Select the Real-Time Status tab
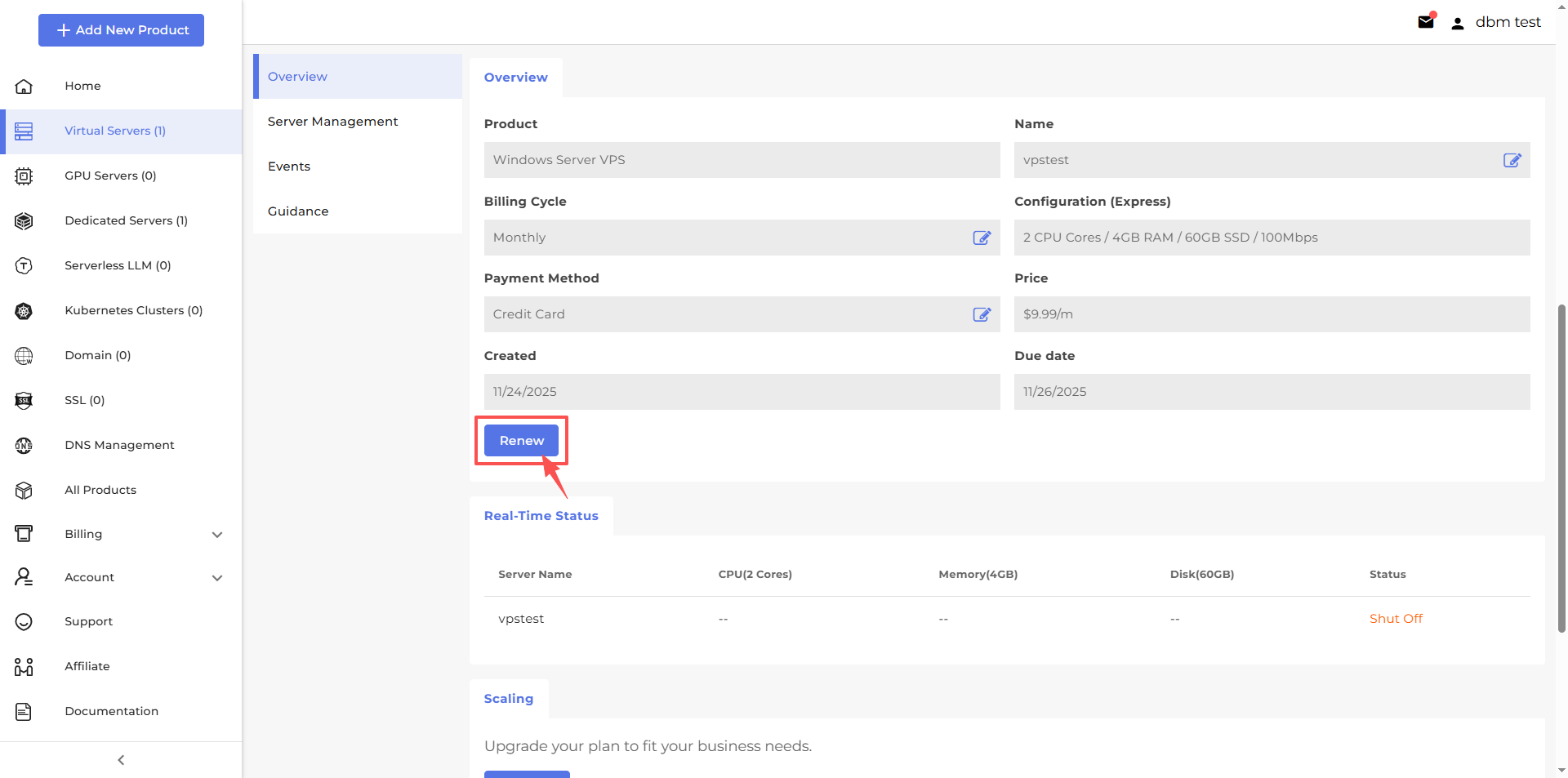 541,516
